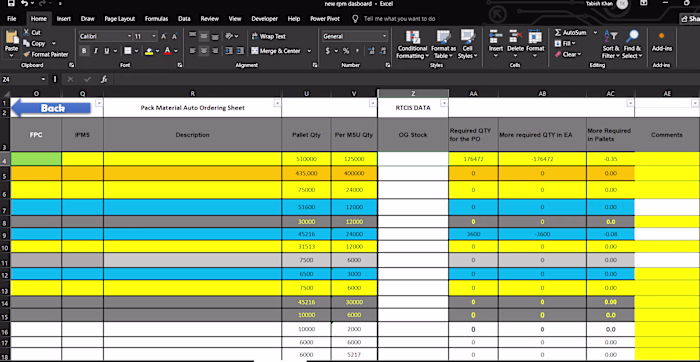Click Decrease Font Size icon
This screenshot has height=362, width=700.
[175, 36]
